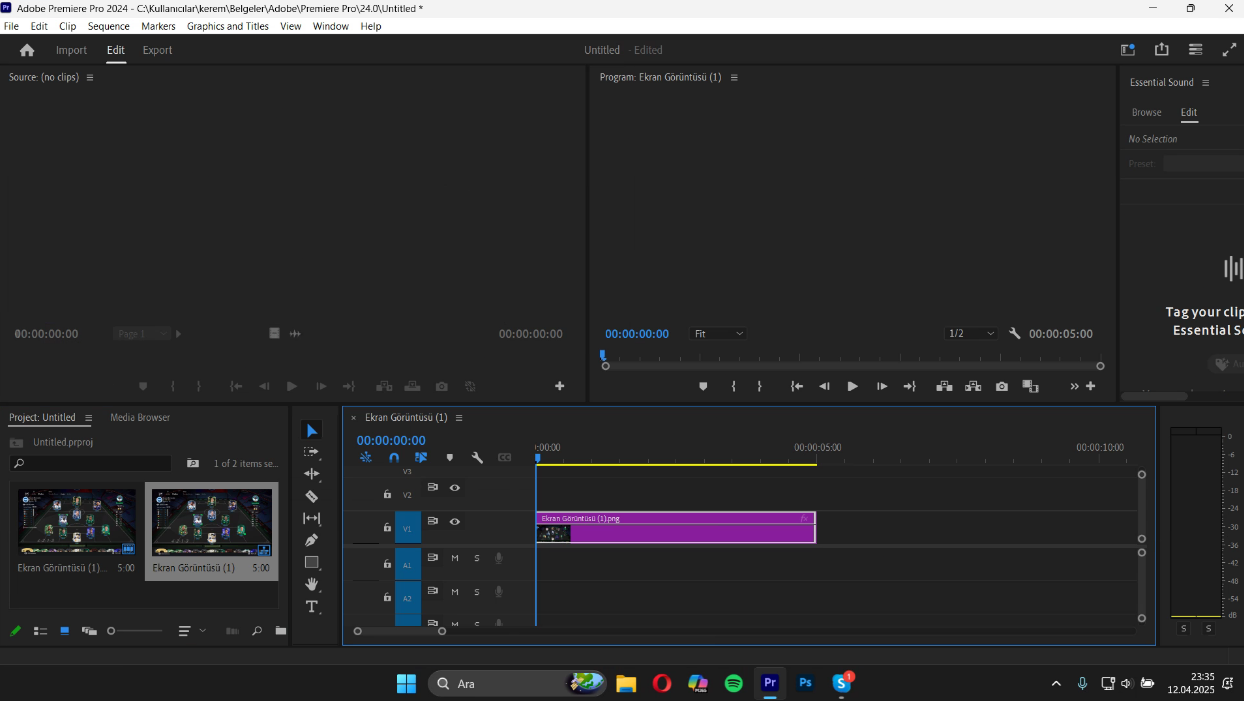Open Fit zoom level dropdown
1244x701 pixels.
[719, 333]
